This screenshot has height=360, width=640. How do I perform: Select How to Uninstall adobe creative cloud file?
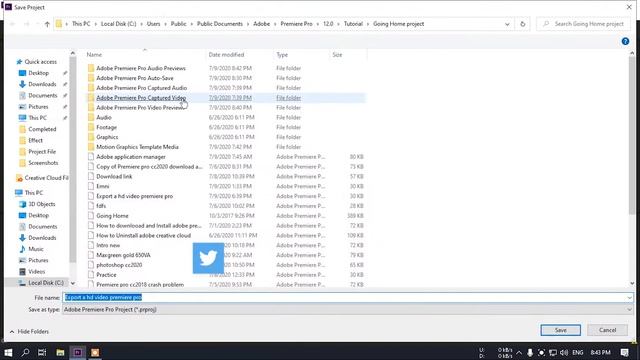[x=143, y=236]
